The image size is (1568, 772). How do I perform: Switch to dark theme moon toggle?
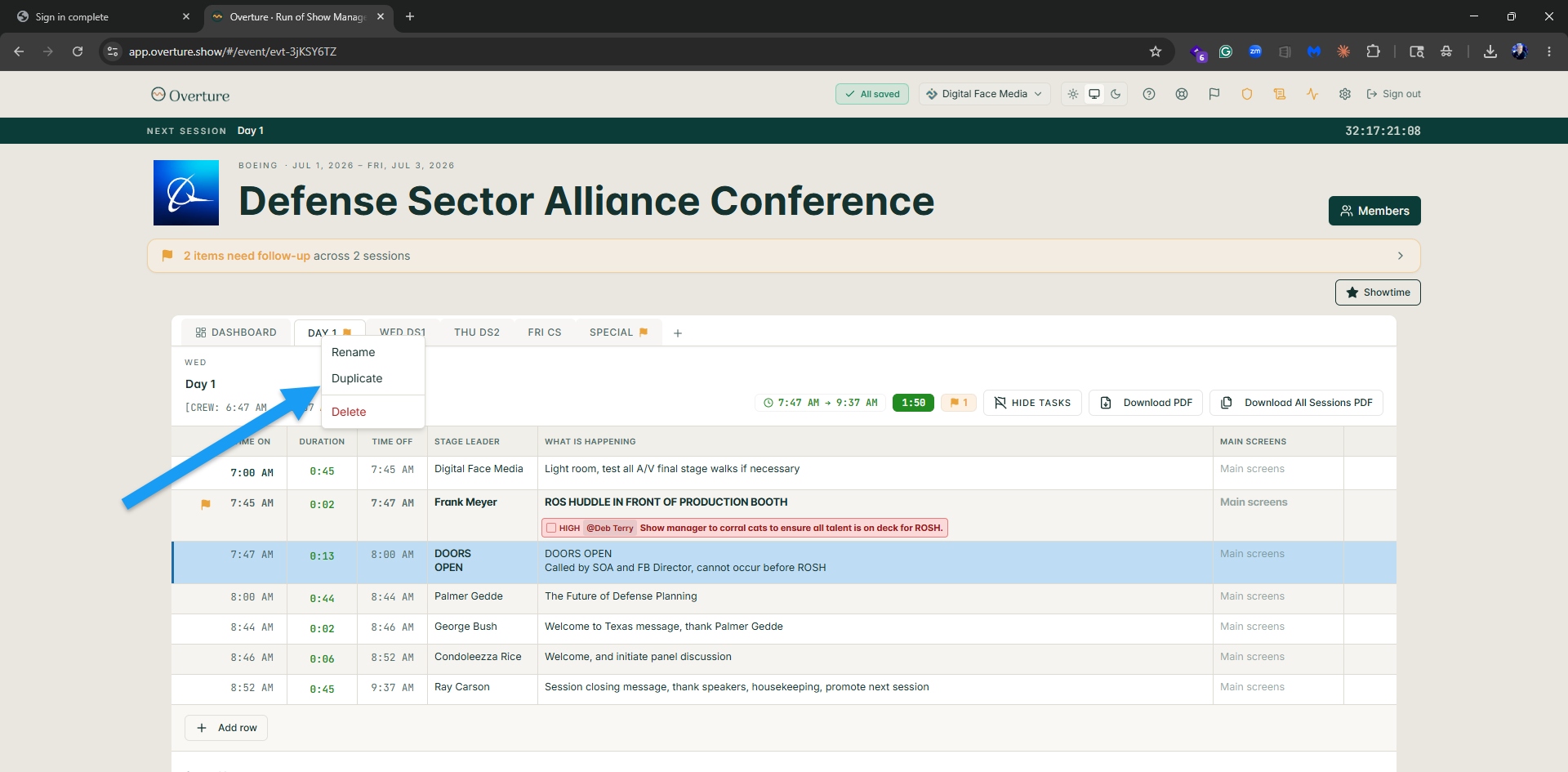tap(1116, 94)
